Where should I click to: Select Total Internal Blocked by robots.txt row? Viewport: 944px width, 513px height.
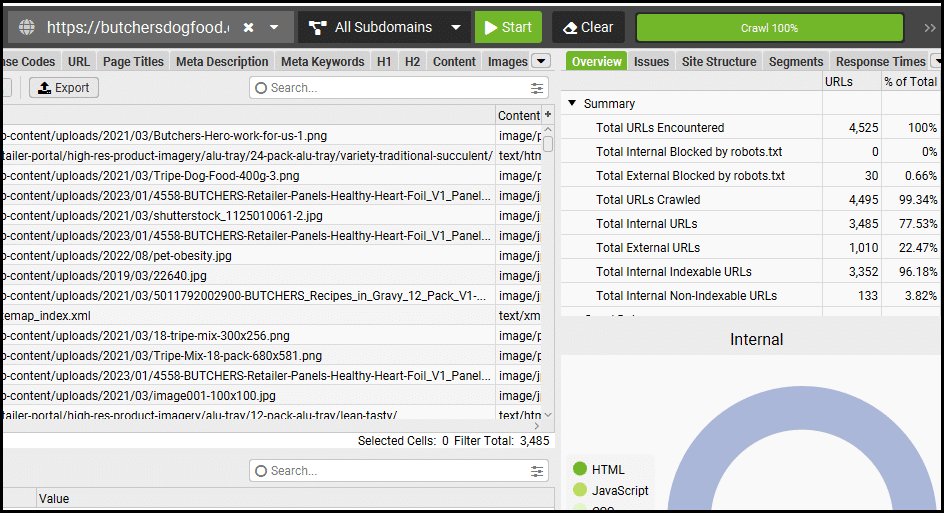750,152
